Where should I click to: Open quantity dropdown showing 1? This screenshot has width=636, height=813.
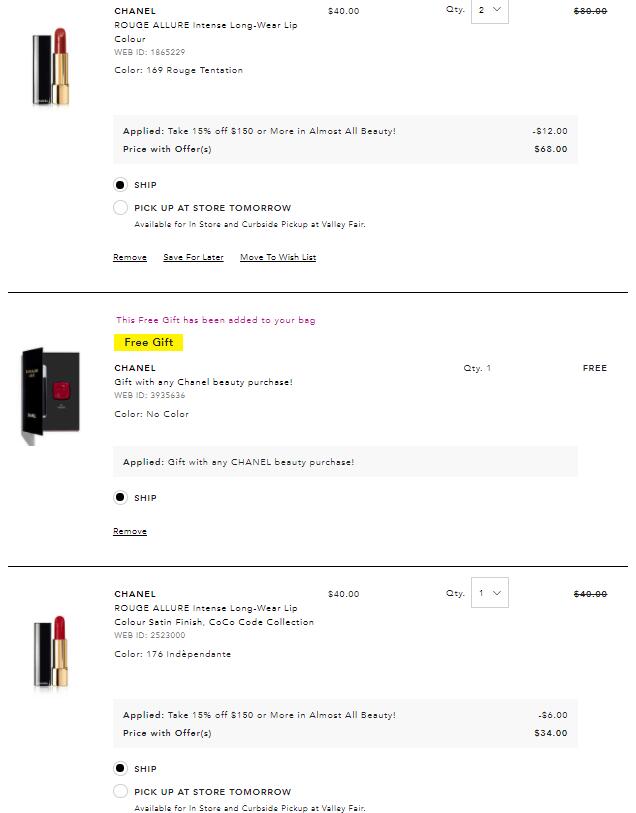pos(489,593)
